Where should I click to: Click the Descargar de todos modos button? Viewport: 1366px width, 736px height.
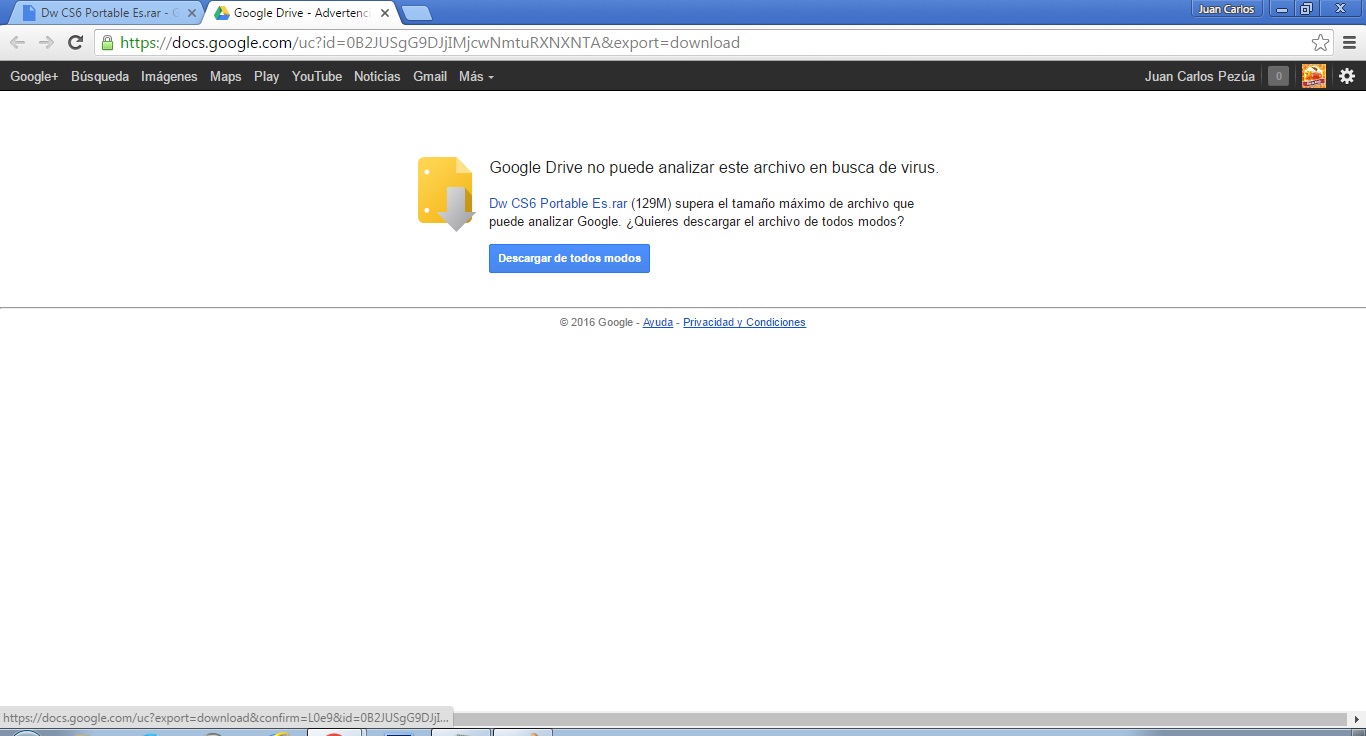click(569, 258)
